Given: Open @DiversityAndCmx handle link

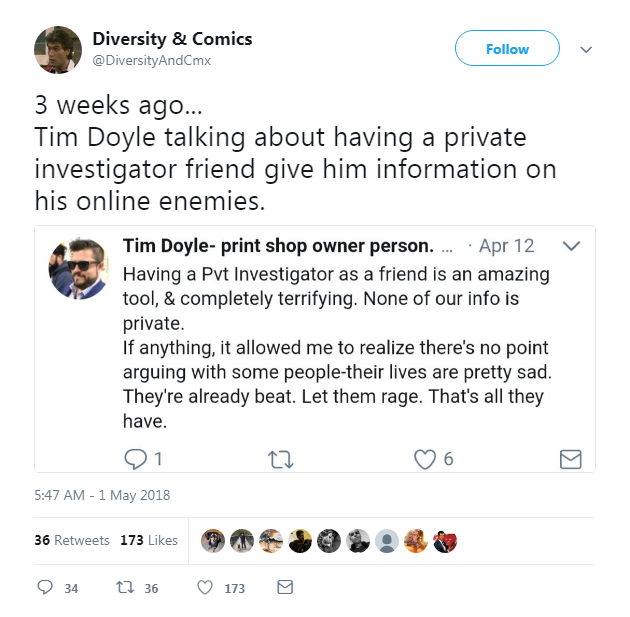Looking at the screenshot, I should 152,61.
